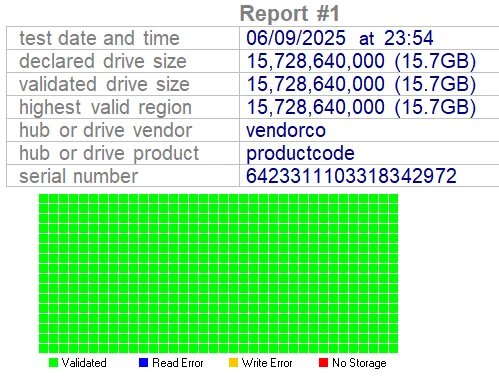Select the 'test date and time' label
Image resolution: width=499 pixels, height=379 pixels.
(x=99, y=38)
